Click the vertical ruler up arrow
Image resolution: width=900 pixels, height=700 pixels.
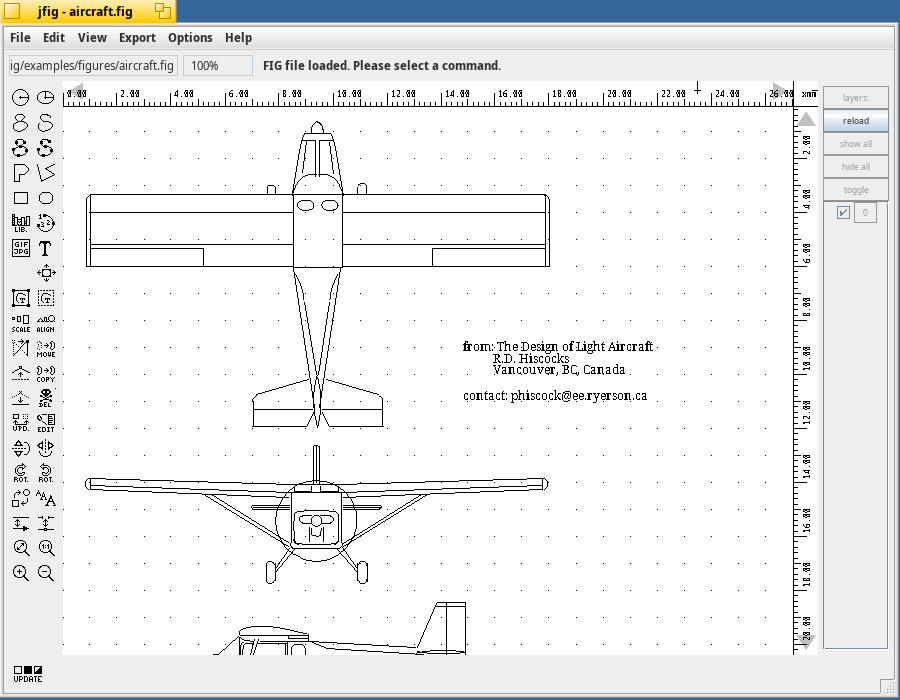point(806,119)
